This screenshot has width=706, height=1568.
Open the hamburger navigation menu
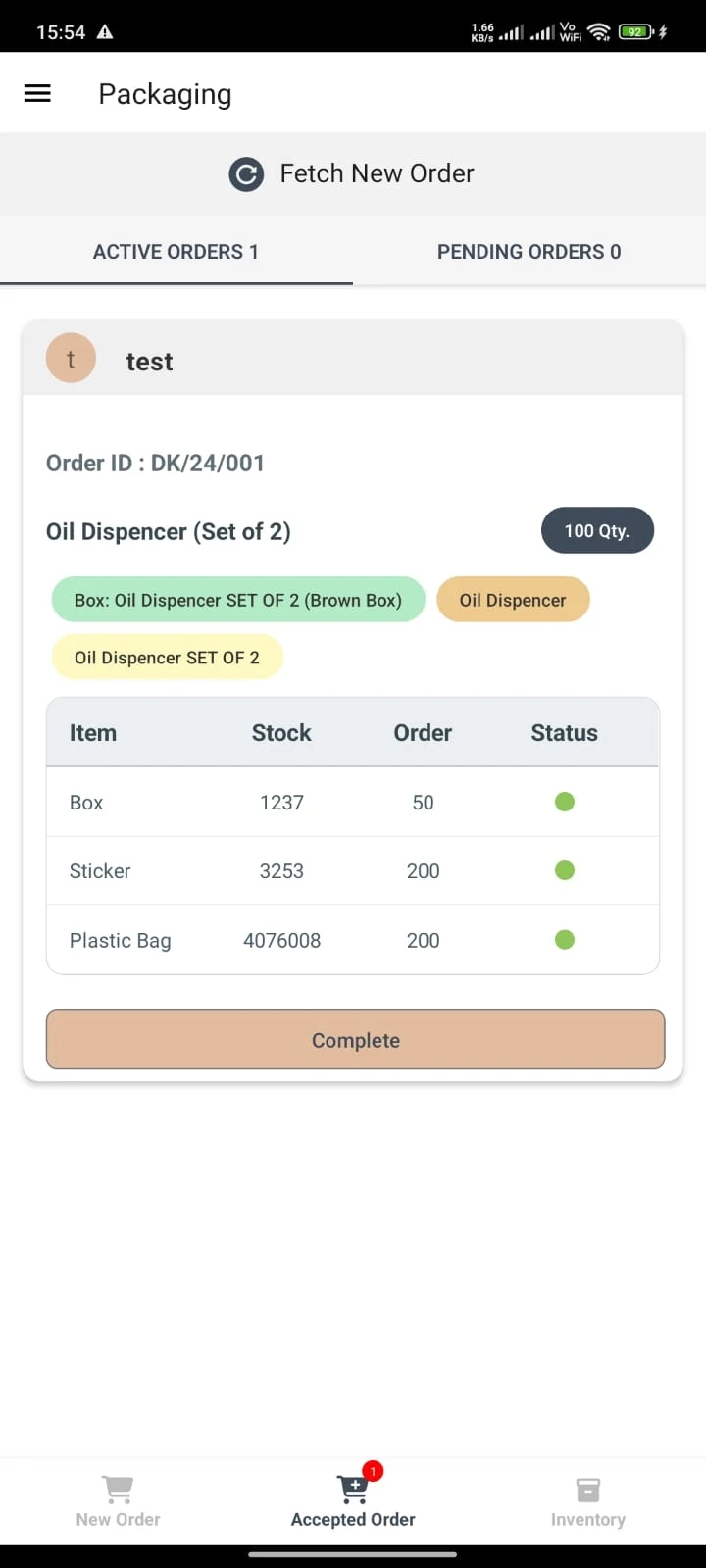point(37,93)
